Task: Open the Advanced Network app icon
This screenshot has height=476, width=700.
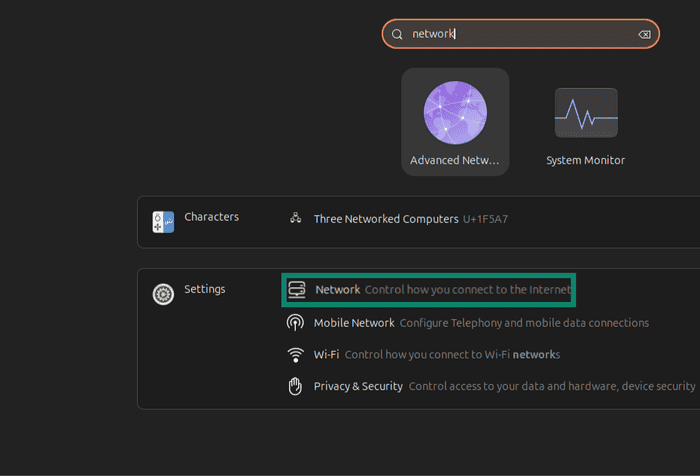Action: point(455,113)
